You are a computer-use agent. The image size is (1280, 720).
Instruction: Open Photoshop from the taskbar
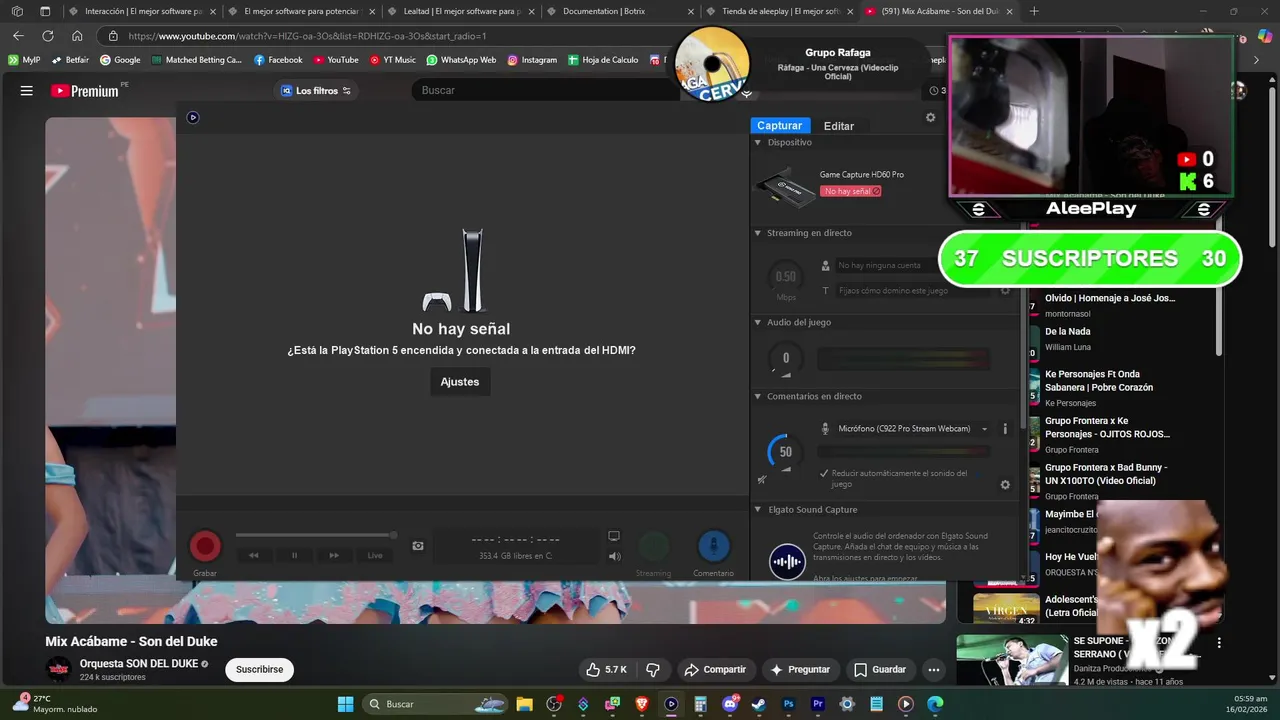[x=788, y=704]
